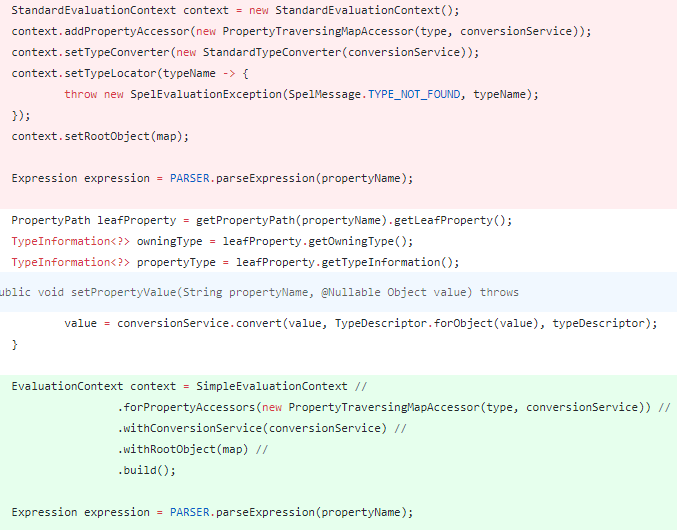Click the line 'TypeInformation<?> owningType = leafProperty.getOwningType();'
677x530 pixels.
212,241
